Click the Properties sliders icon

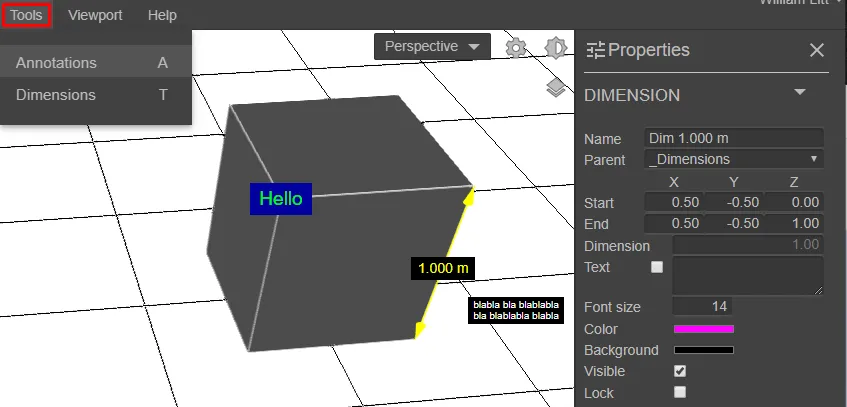click(595, 50)
